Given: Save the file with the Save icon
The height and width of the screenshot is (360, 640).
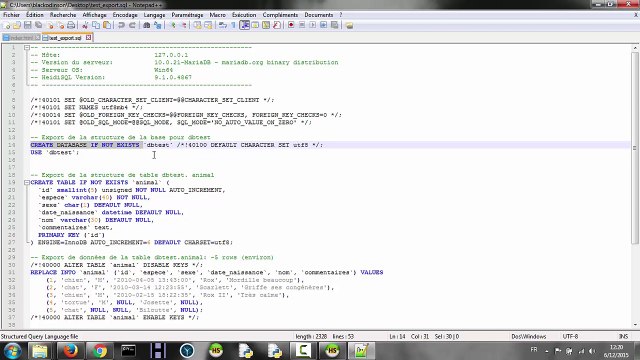Looking at the screenshot, I should 27,25.
